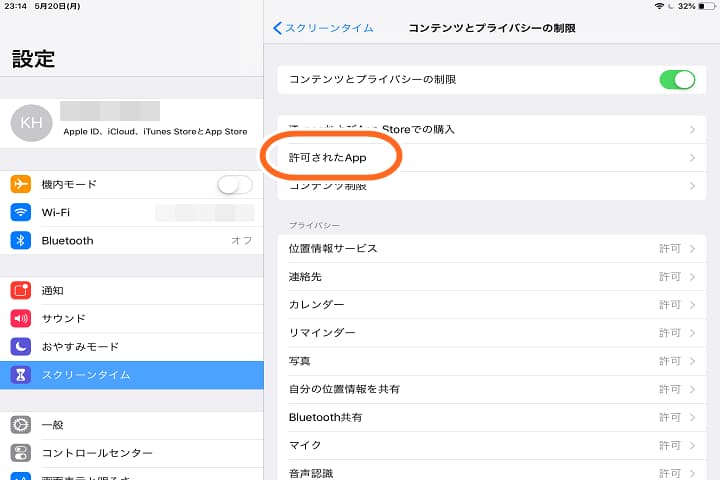Expand 自分の位置情報を共有 row chevron
This screenshot has width=720, height=480.
(x=692, y=390)
